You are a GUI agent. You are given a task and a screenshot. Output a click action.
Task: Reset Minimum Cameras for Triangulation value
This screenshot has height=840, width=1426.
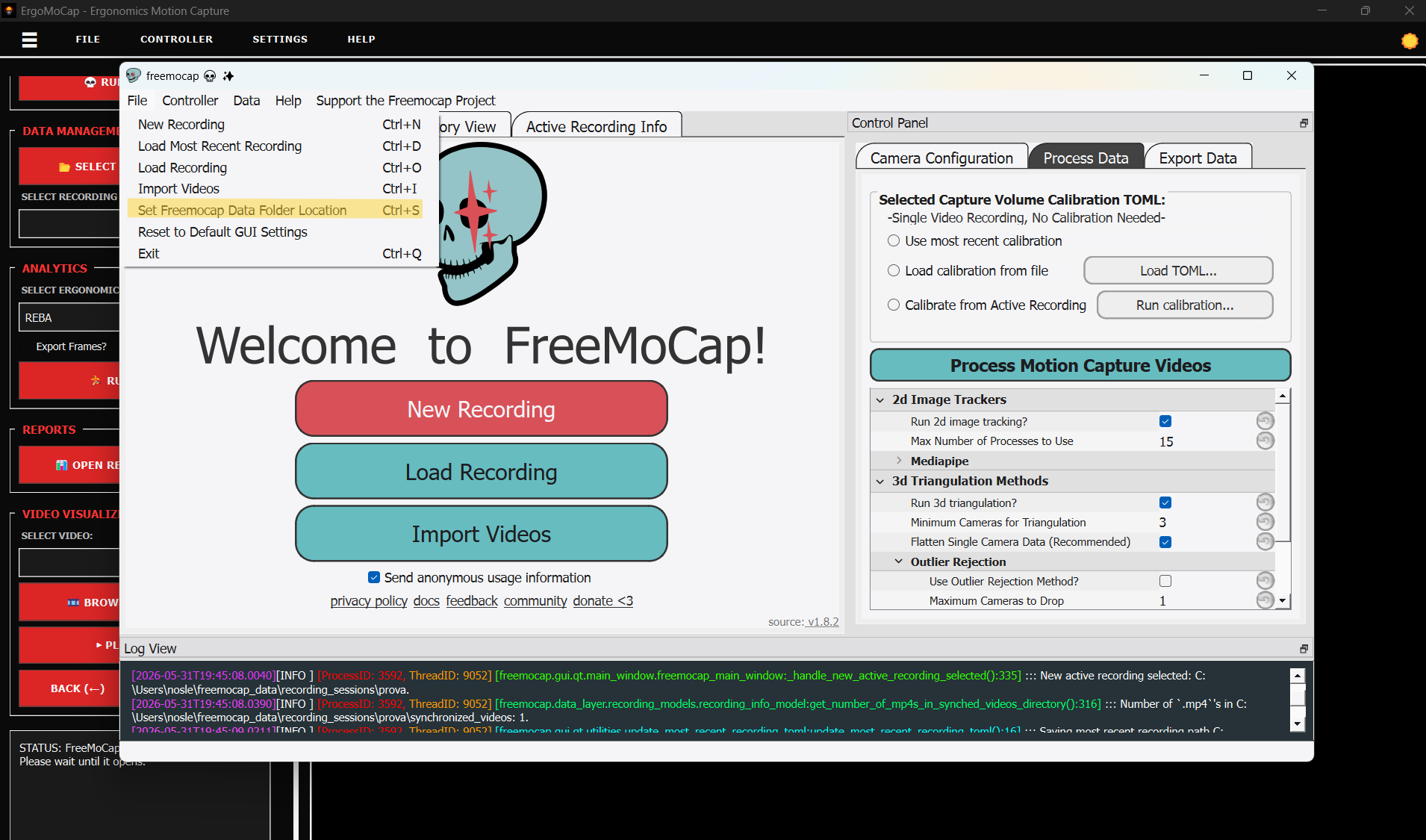point(1265,522)
